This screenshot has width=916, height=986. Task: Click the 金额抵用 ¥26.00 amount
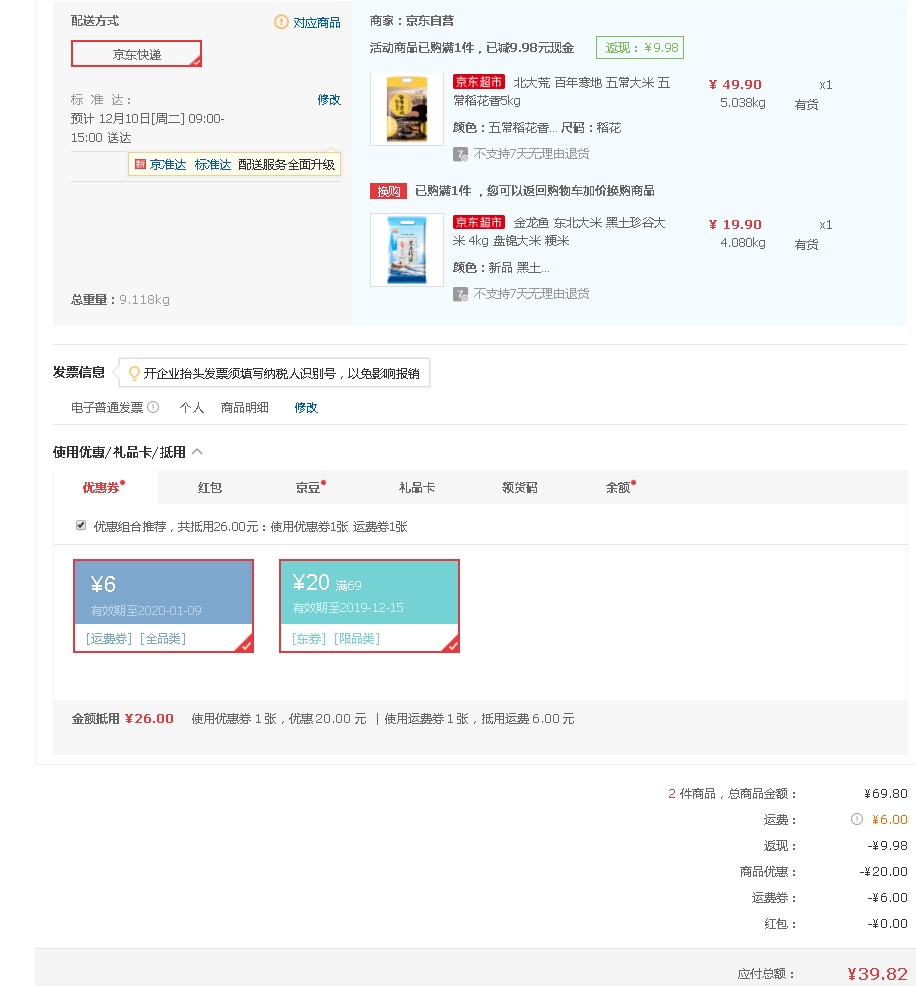(x=149, y=719)
